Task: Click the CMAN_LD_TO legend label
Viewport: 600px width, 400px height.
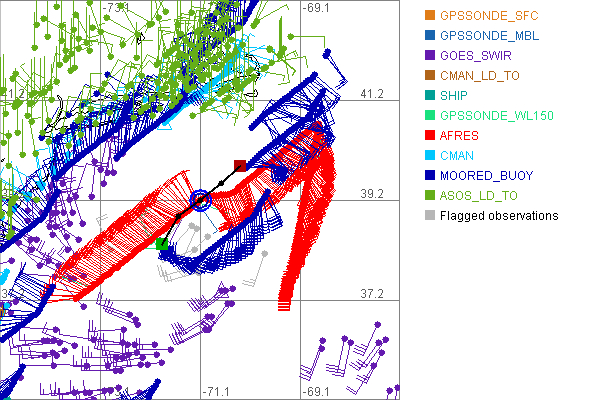Action: coord(481,75)
